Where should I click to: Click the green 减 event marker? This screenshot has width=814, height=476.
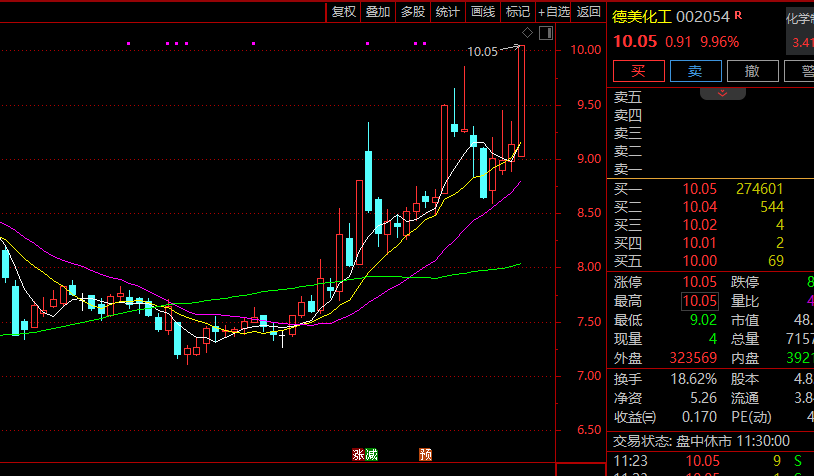[371, 454]
